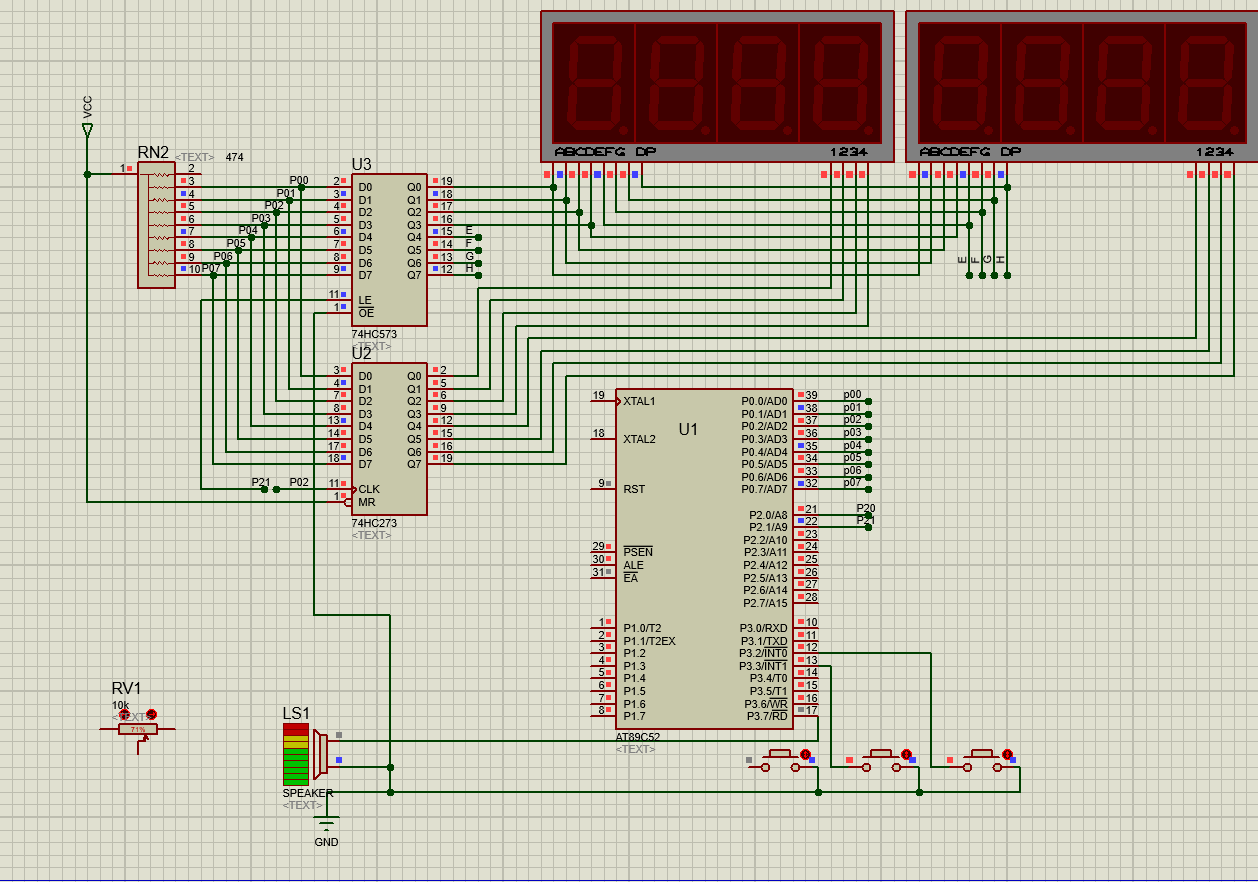Click the AT89C52 part name text
The height and width of the screenshot is (882, 1258).
(x=637, y=737)
